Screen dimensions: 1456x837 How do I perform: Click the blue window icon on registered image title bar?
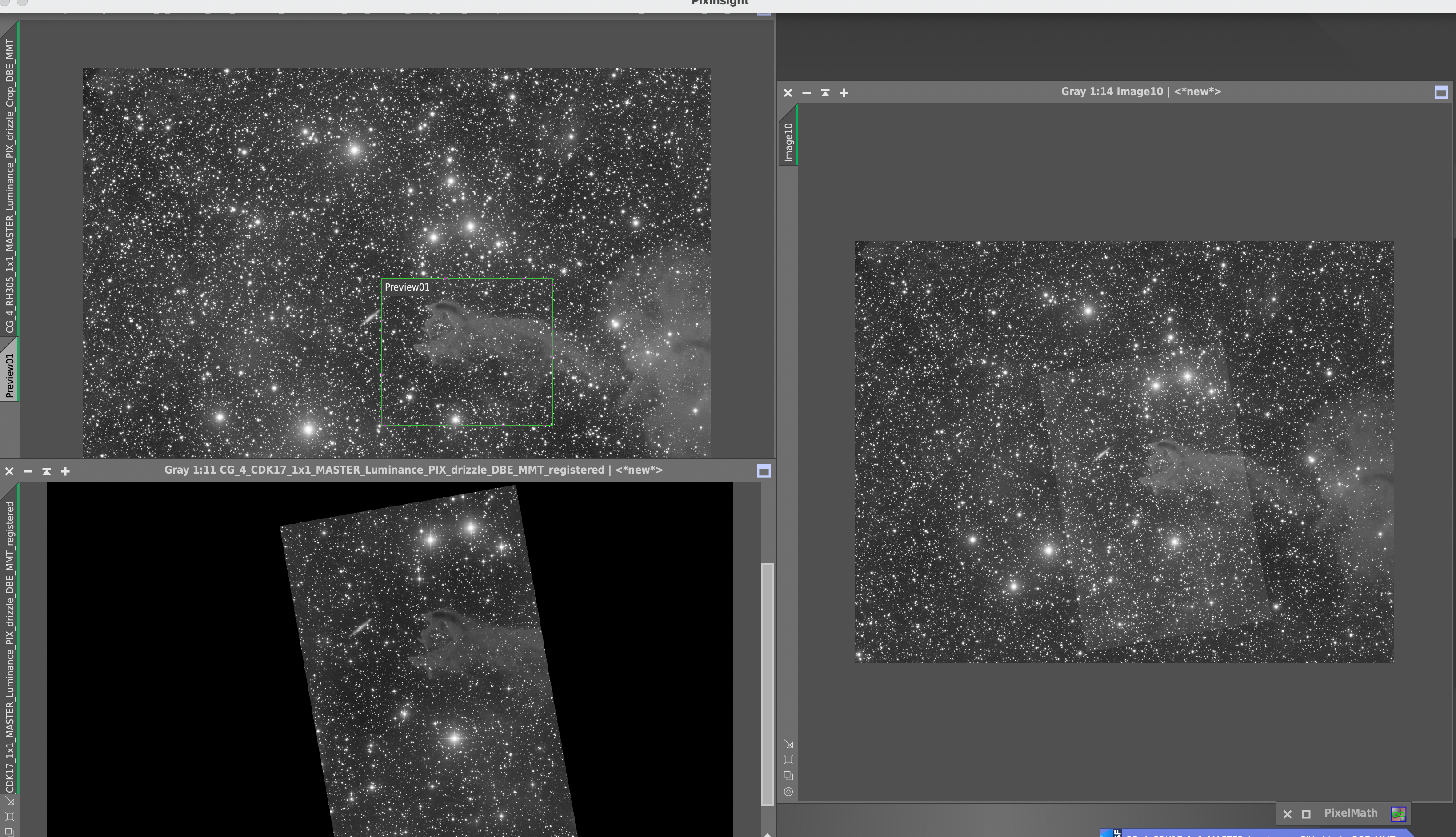[764, 471]
